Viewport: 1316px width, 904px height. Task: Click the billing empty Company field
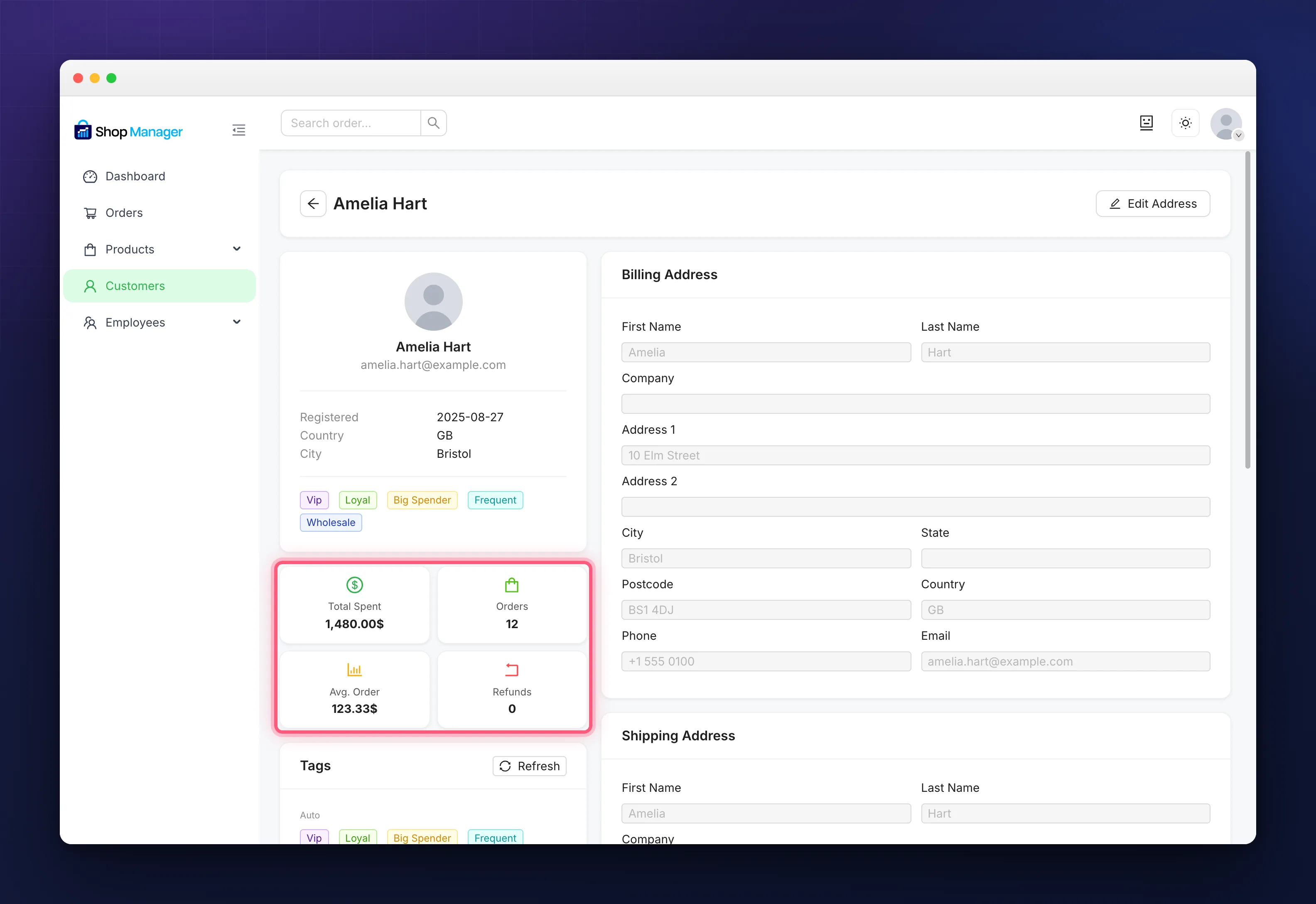coord(916,404)
